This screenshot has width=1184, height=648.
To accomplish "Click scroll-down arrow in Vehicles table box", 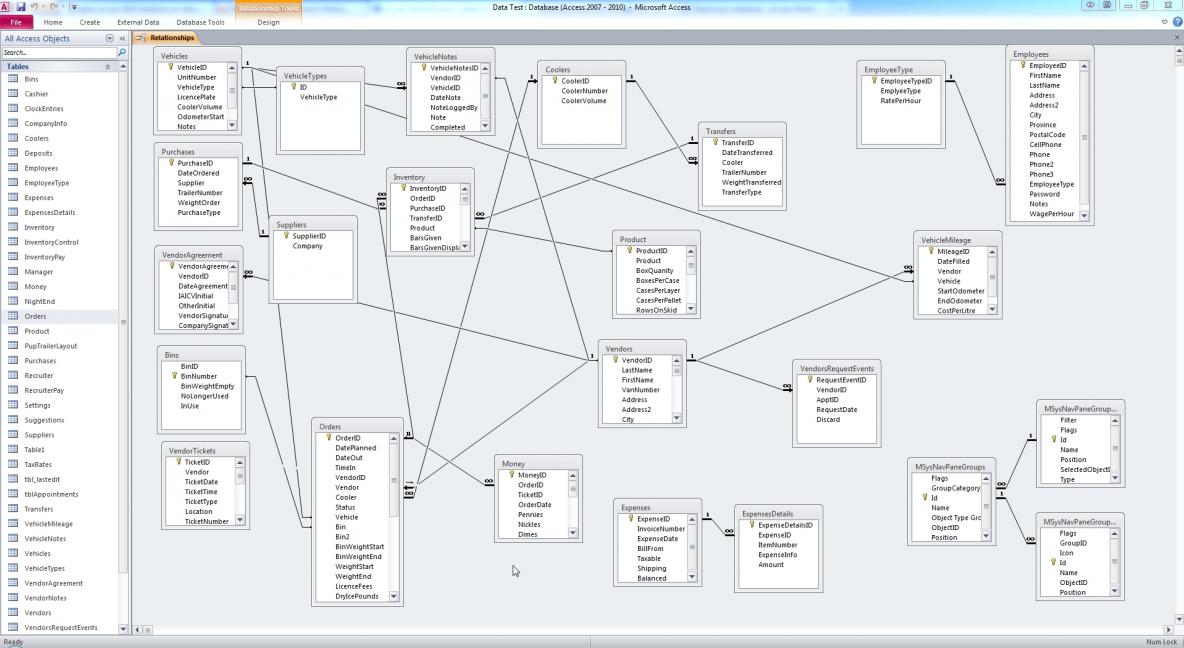I will (232, 125).
